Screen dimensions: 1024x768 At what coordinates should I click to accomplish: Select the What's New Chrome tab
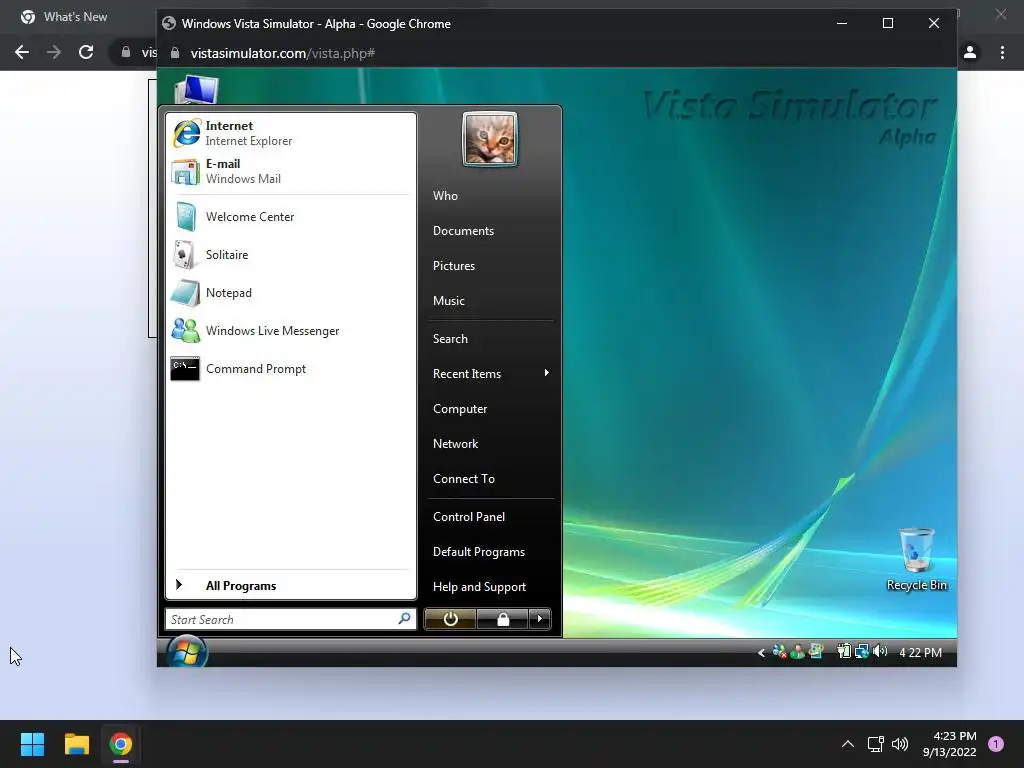tap(75, 17)
